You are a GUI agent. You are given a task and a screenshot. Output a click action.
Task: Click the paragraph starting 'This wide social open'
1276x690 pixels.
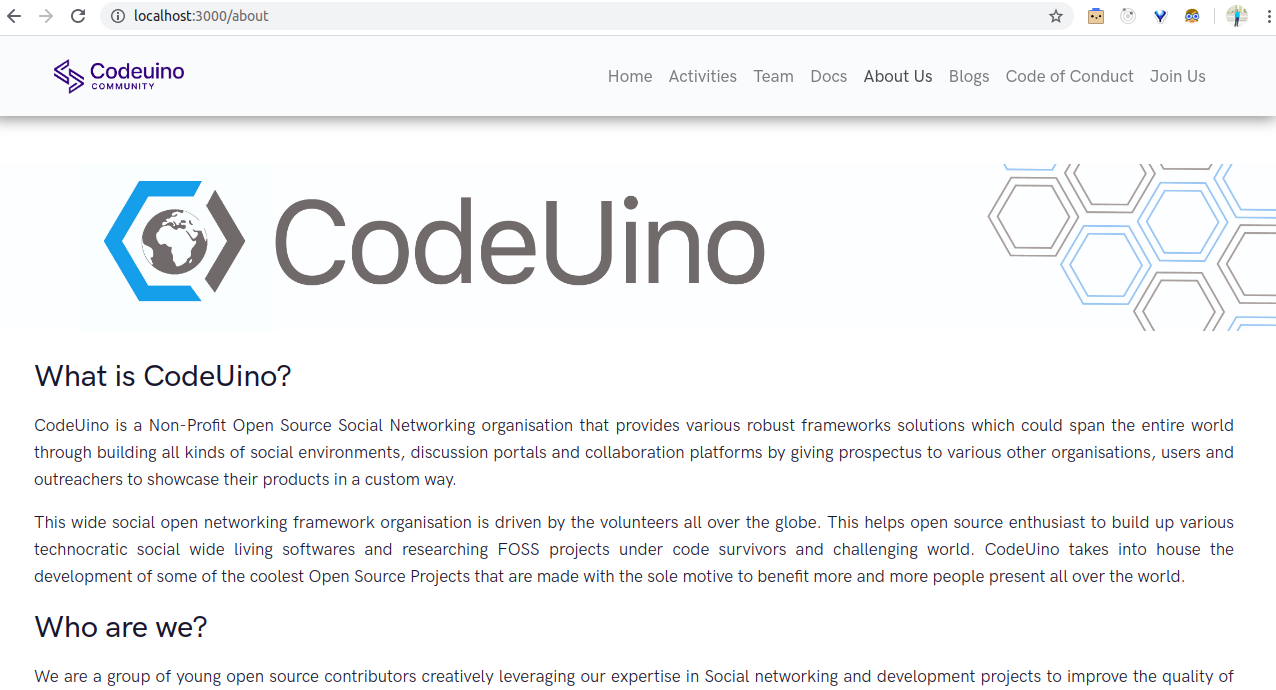coord(634,549)
